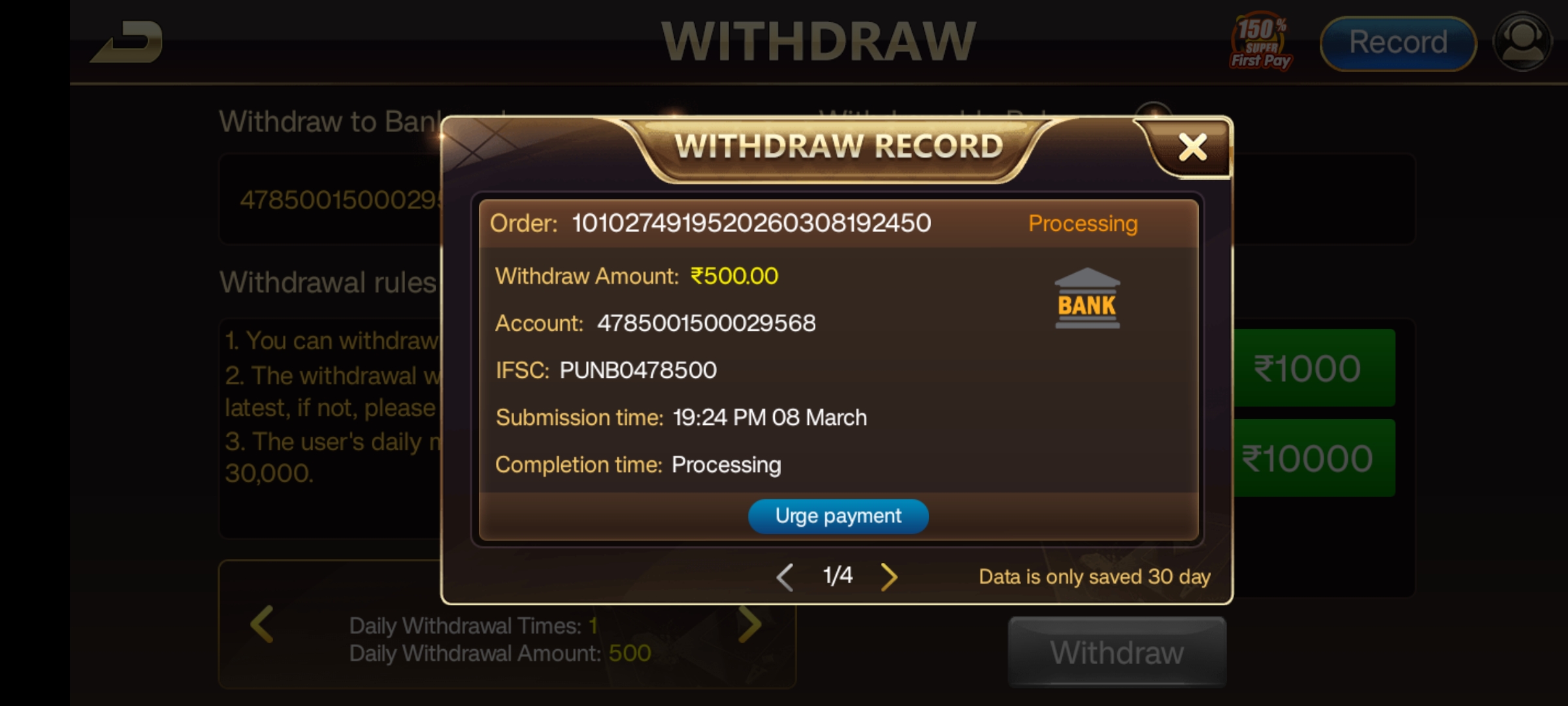Go to previous withdraw record page
Screen dimensions: 1568x706
785,577
